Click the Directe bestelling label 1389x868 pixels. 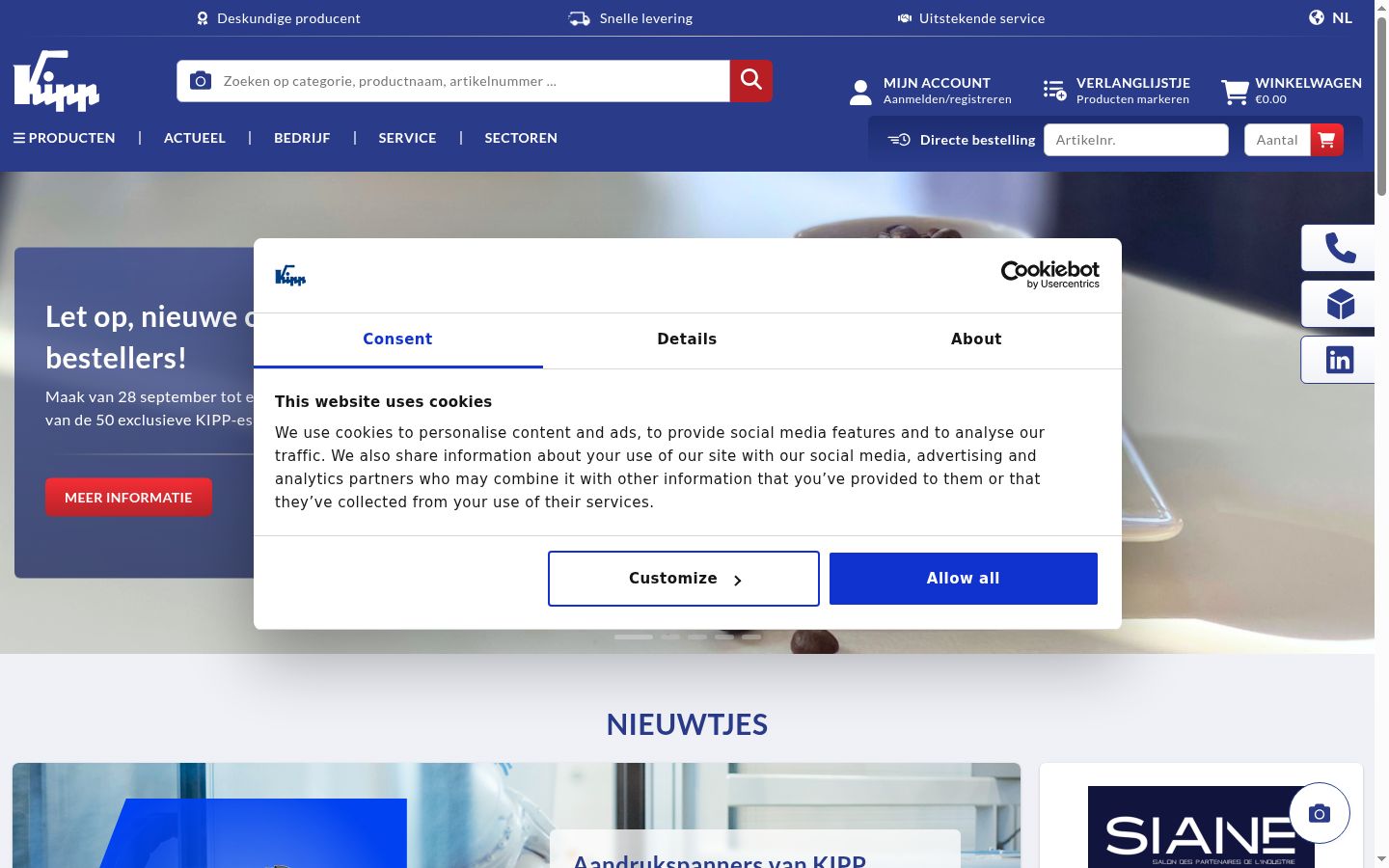(978, 140)
